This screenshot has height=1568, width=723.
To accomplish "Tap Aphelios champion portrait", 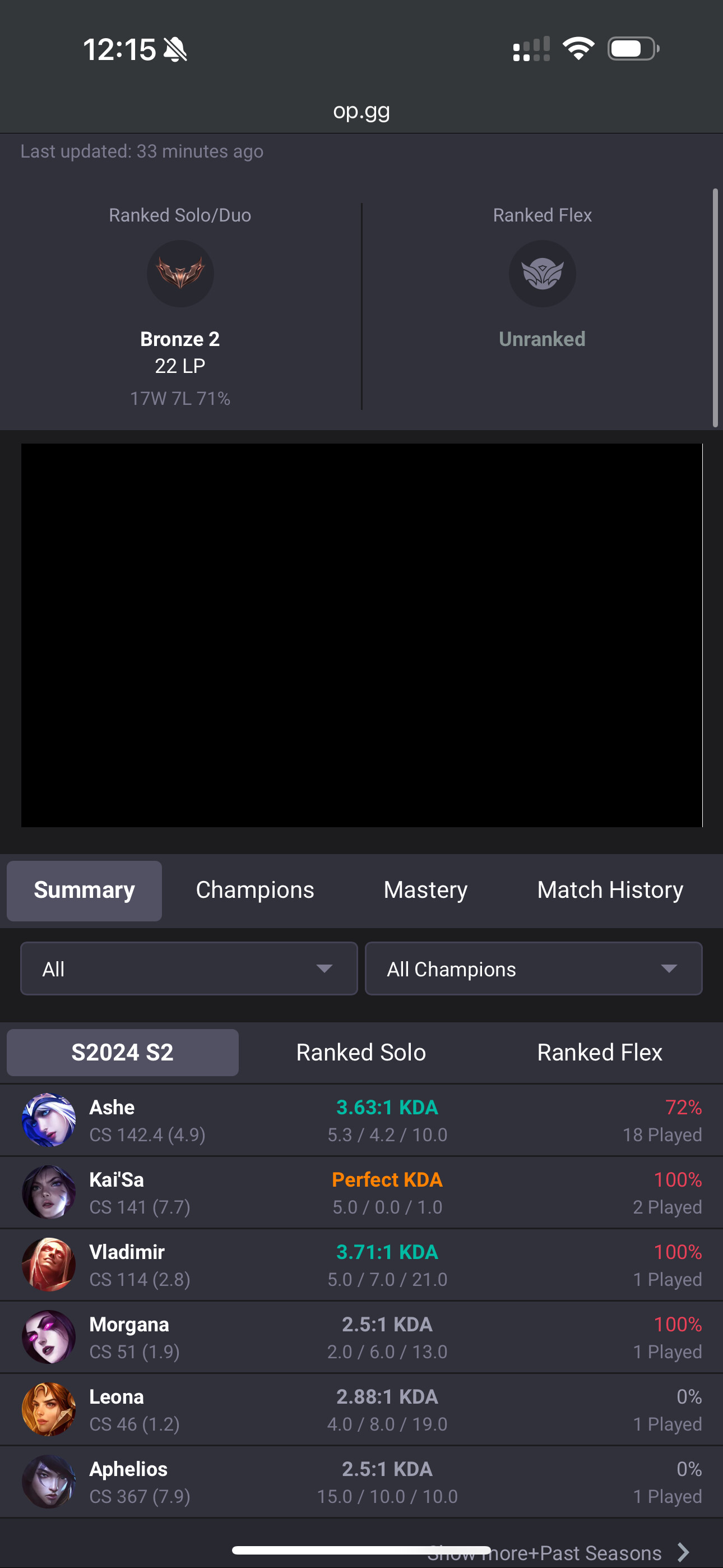I will coord(49,1482).
